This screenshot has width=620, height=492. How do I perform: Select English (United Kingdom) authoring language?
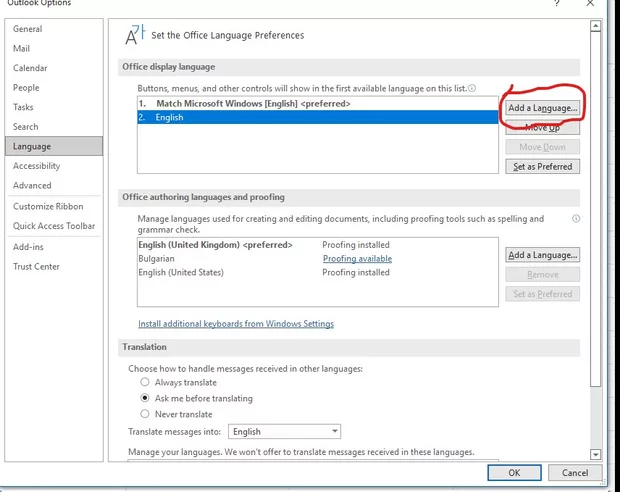tap(318, 245)
